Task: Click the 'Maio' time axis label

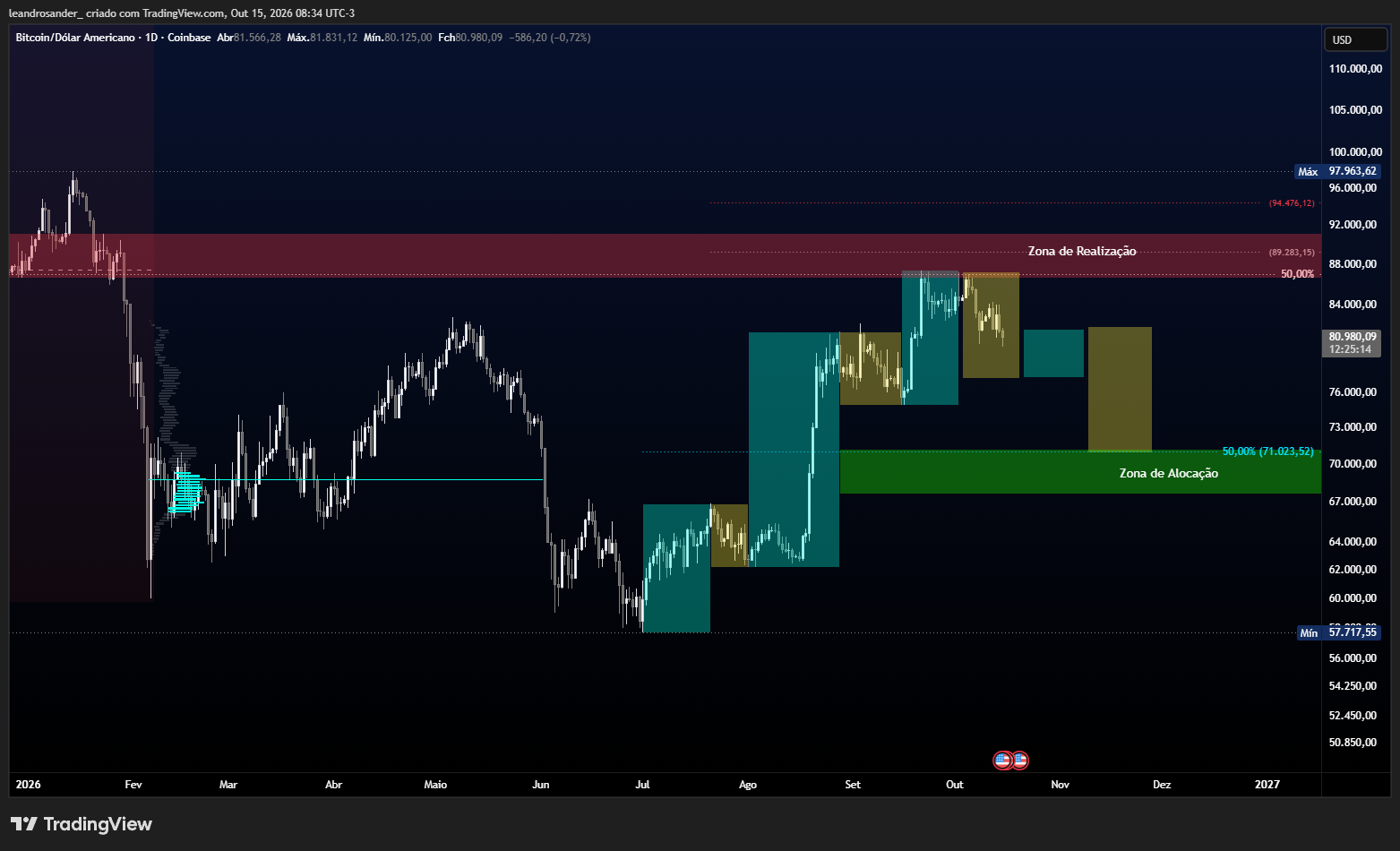Action: [x=435, y=785]
